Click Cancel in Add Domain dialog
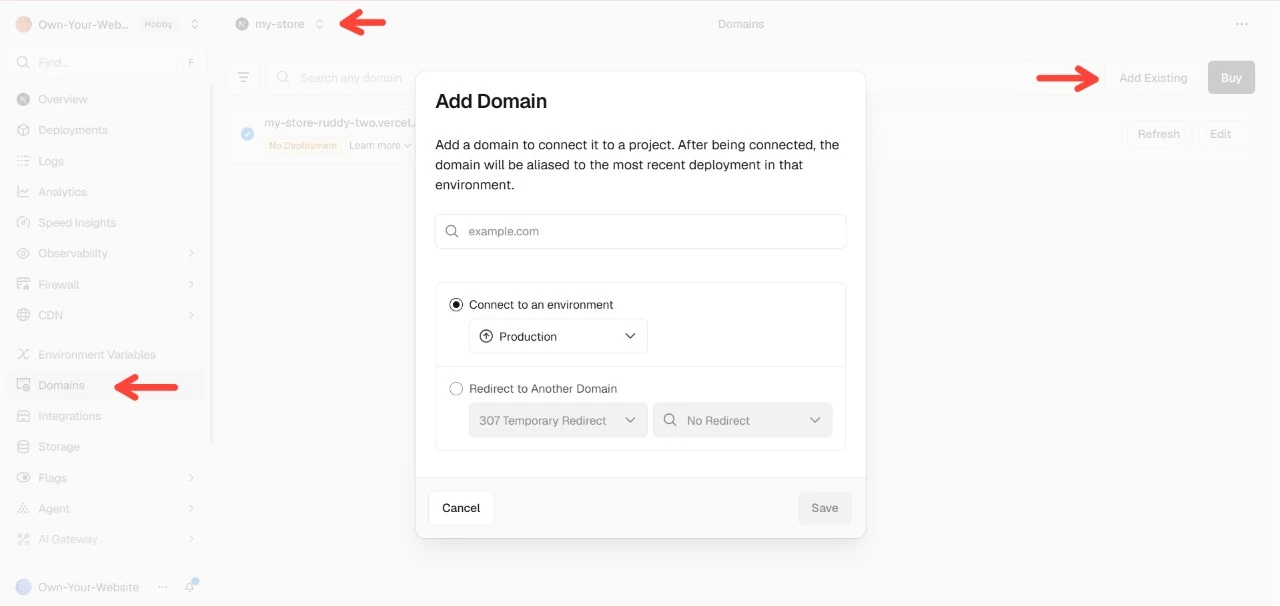1280x606 pixels. coord(461,508)
